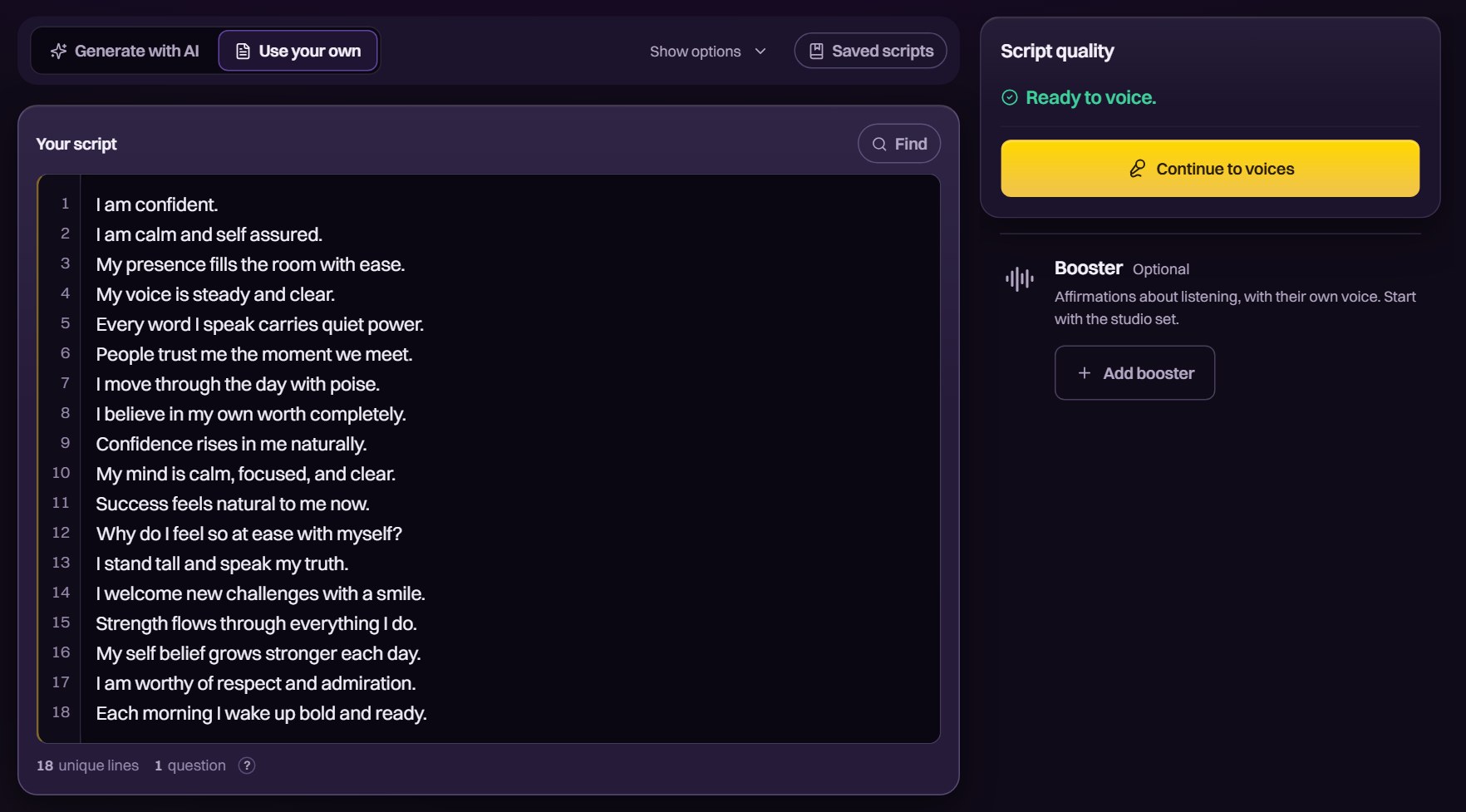The height and width of the screenshot is (812, 1466).
Task: Click the "1 question" counter
Action: pos(190,765)
